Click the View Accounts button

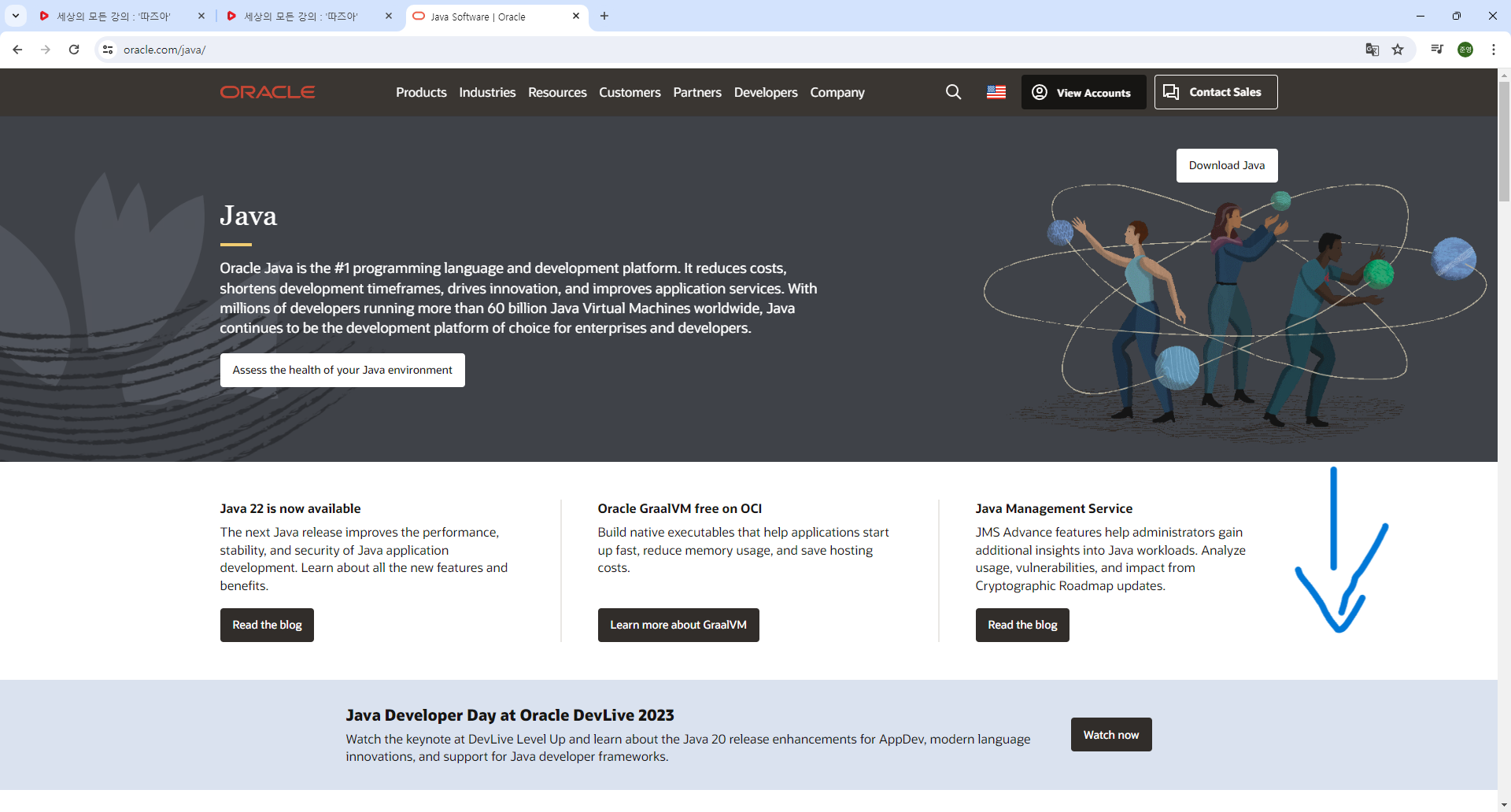coord(1084,92)
